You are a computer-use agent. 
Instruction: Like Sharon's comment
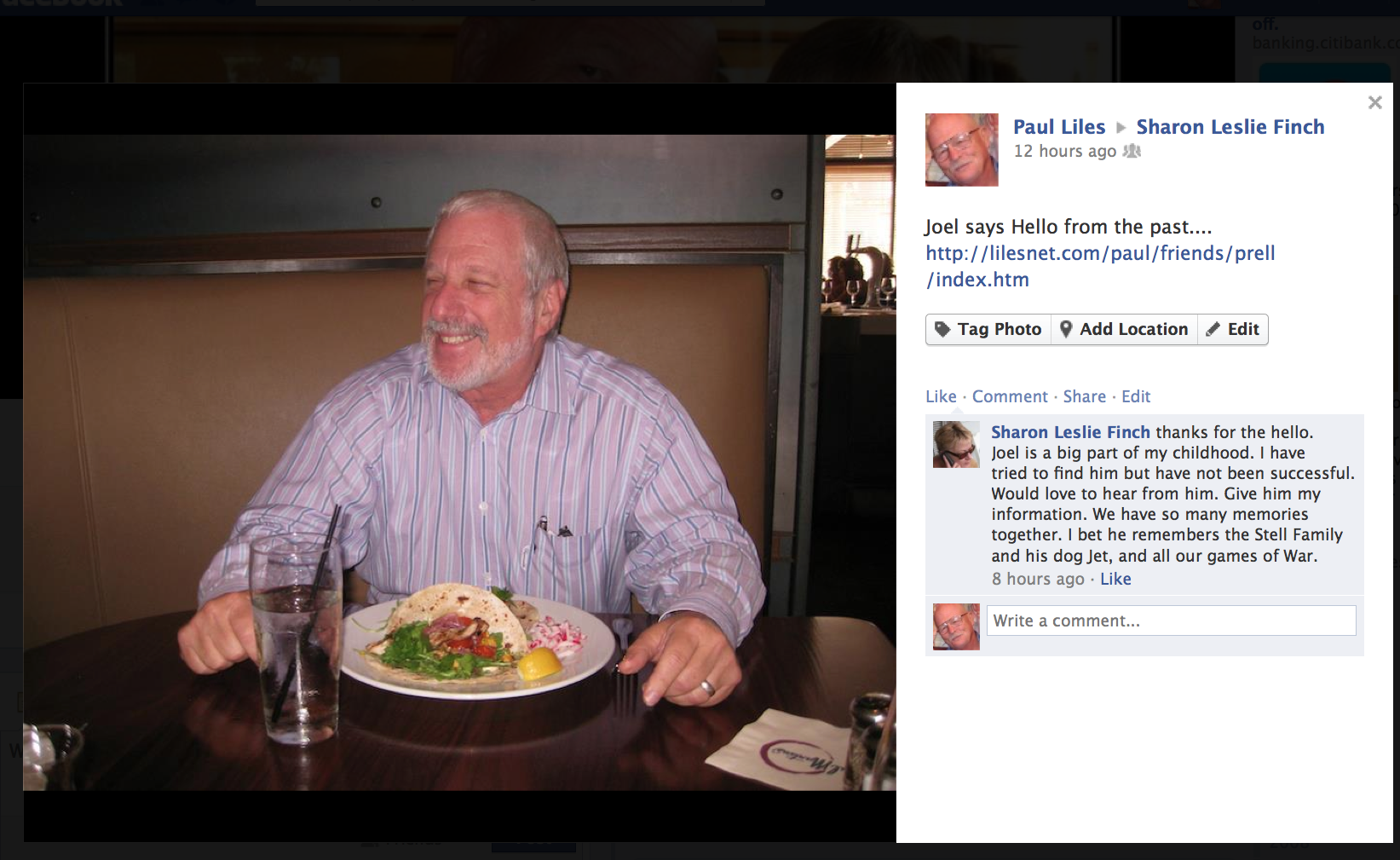coord(1115,579)
